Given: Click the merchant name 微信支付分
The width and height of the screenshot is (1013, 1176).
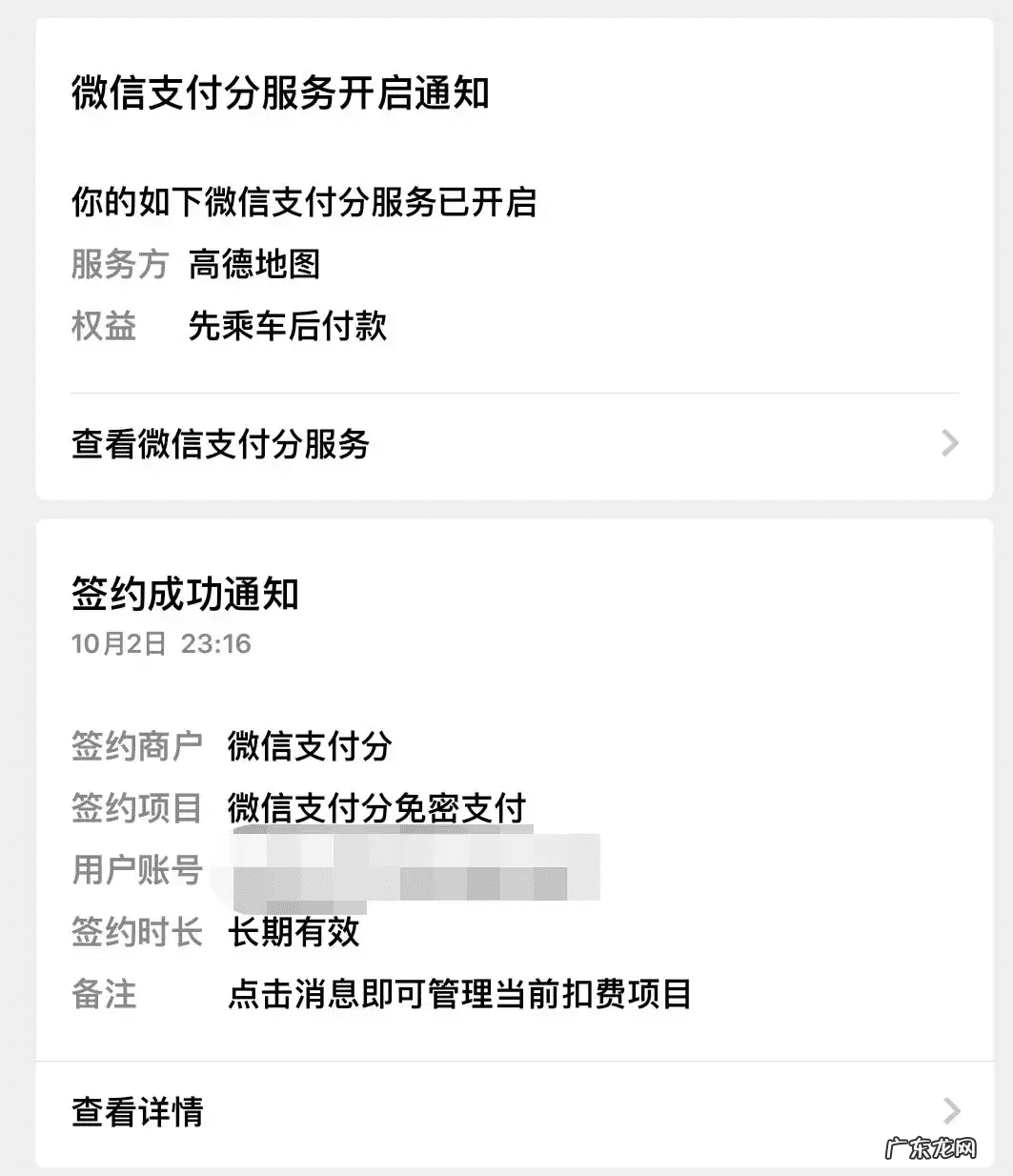Looking at the screenshot, I should [x=310, y=747].
